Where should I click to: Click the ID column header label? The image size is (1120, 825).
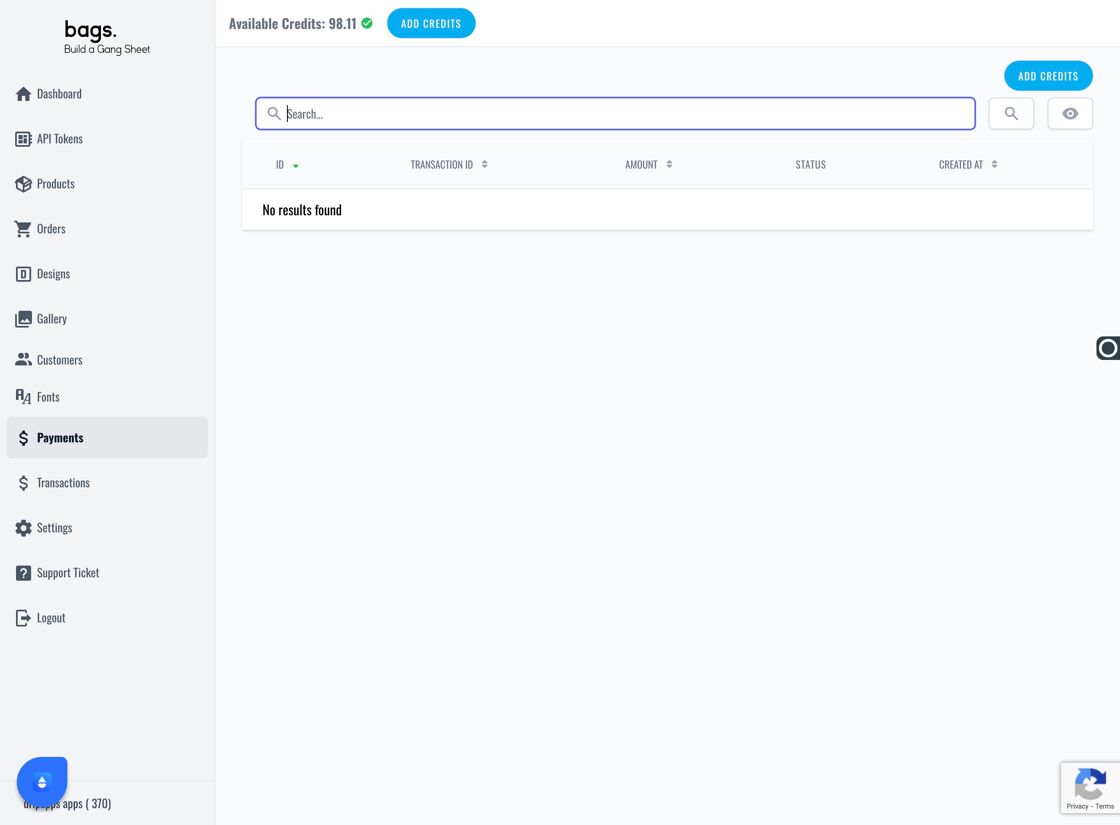tap(280, 165)
